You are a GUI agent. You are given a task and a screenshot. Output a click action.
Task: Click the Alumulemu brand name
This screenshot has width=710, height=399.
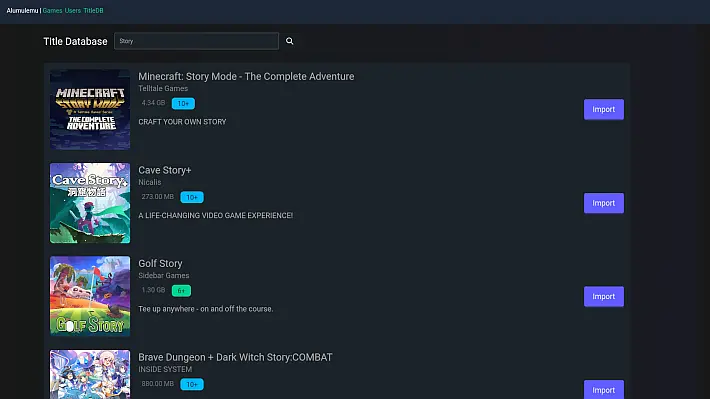pyautogui.click(x=22, y=10)
